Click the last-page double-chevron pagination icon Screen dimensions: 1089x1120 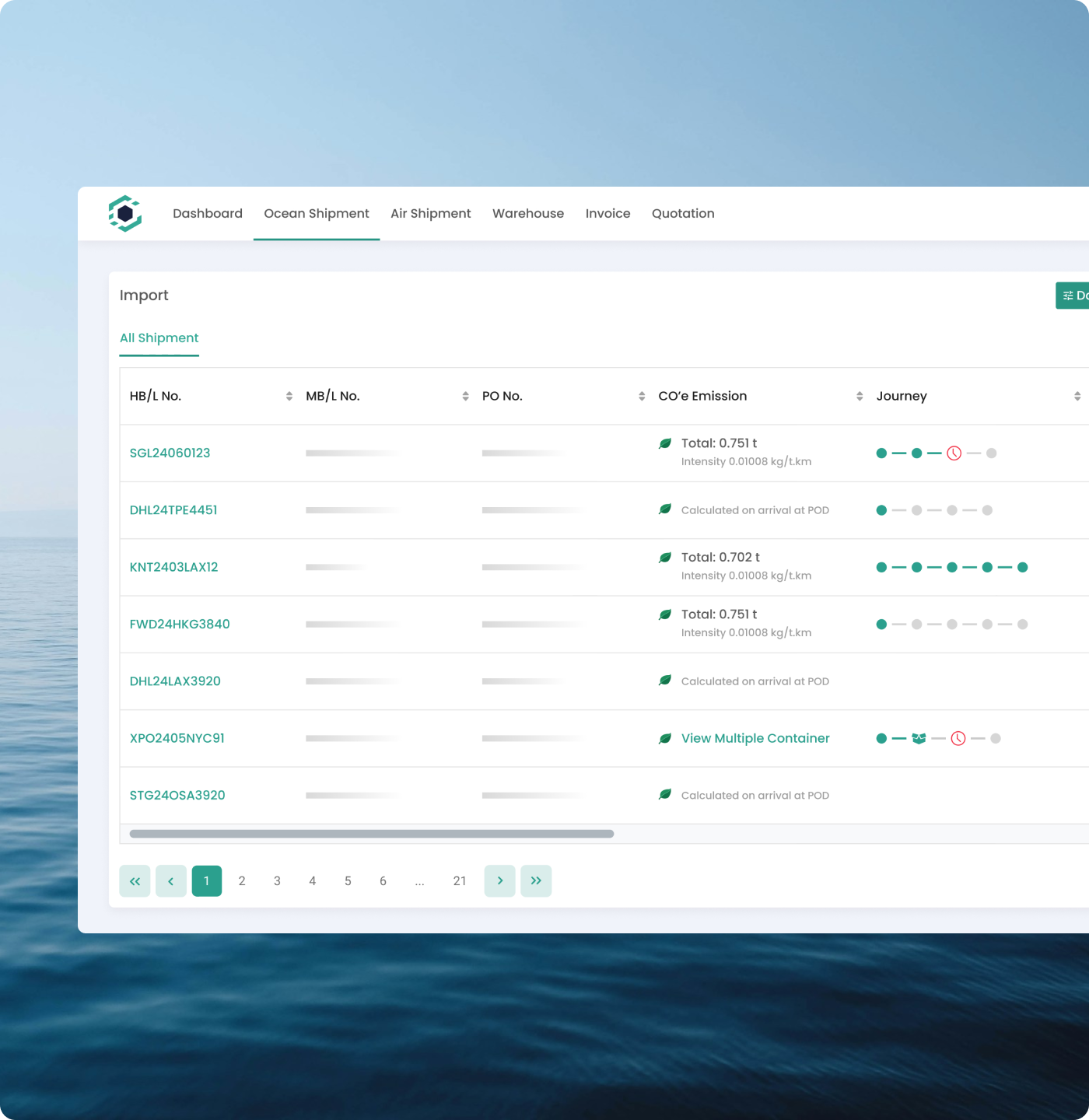point(536,880)
